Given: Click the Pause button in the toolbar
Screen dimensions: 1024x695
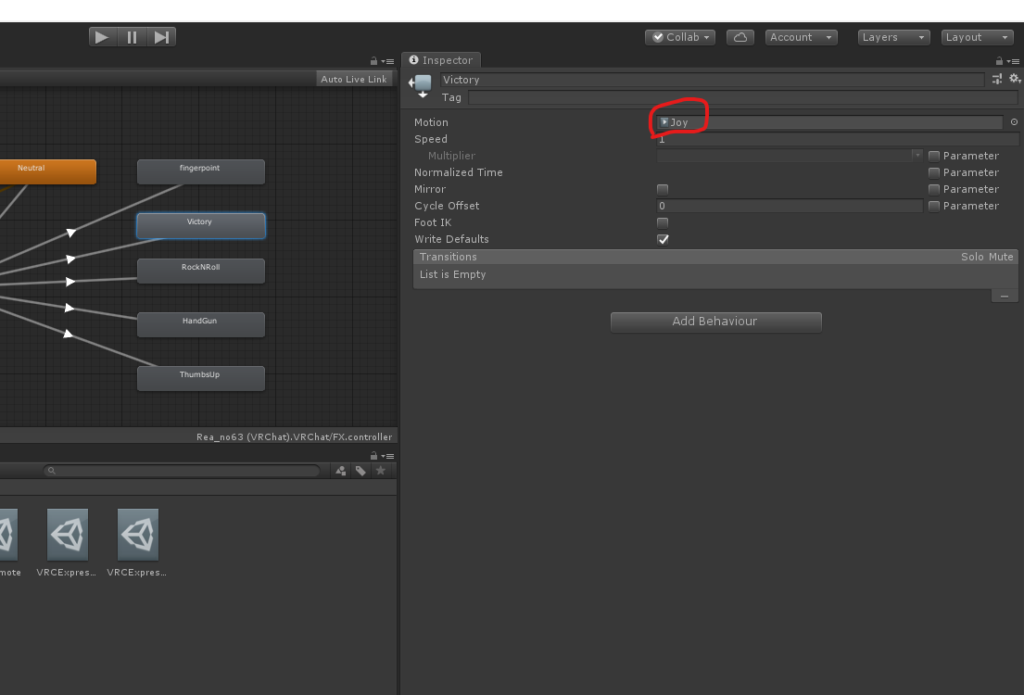Looking at the screenshot, I should [x=132, y=37].
